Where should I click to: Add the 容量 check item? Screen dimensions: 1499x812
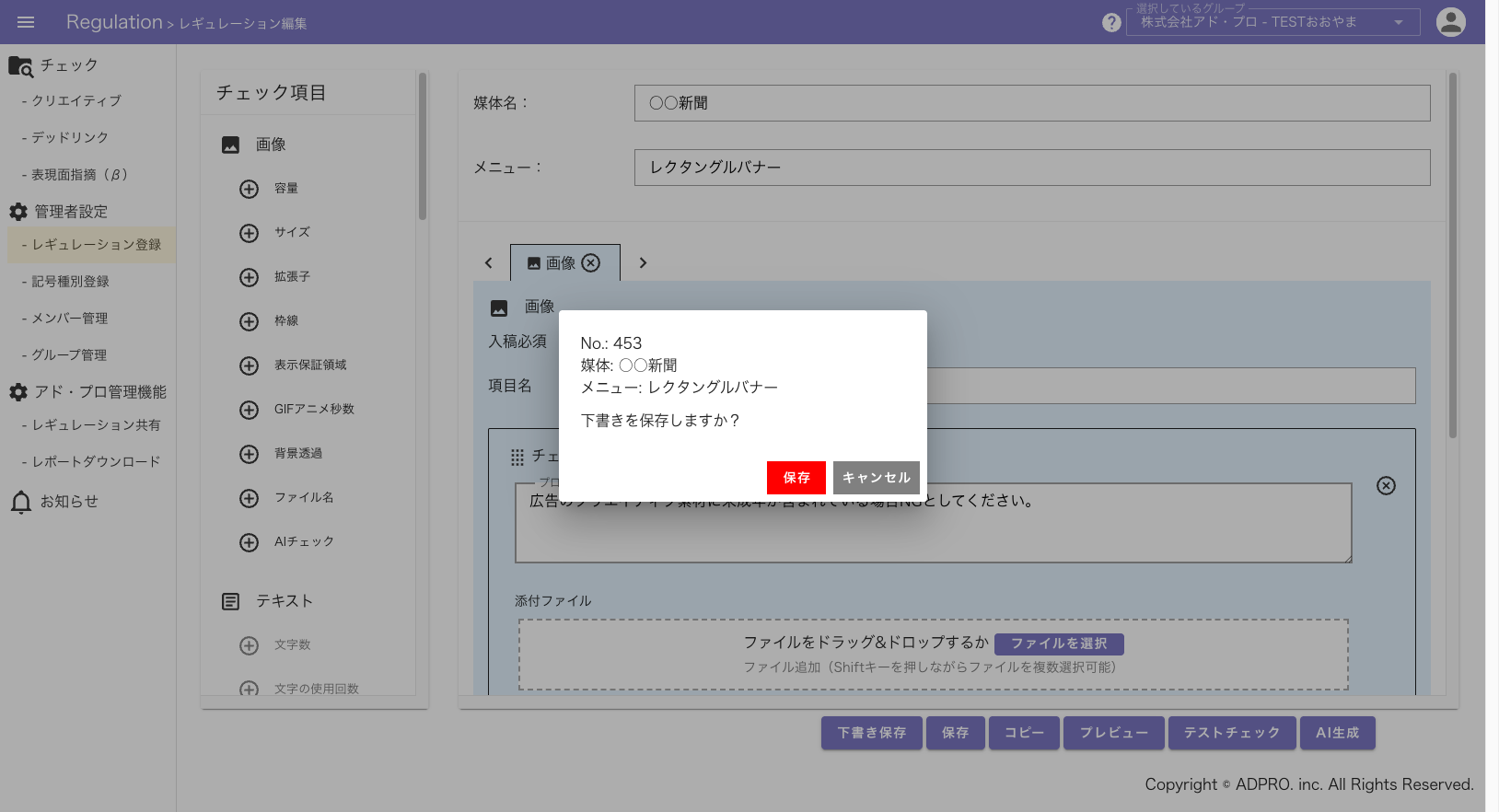point(249,189)
